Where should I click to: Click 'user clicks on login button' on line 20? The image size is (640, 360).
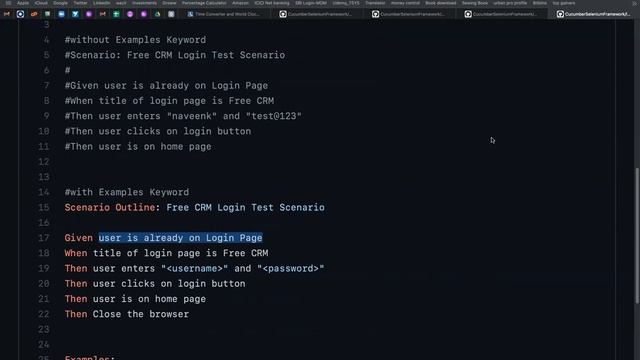point(169,284)
